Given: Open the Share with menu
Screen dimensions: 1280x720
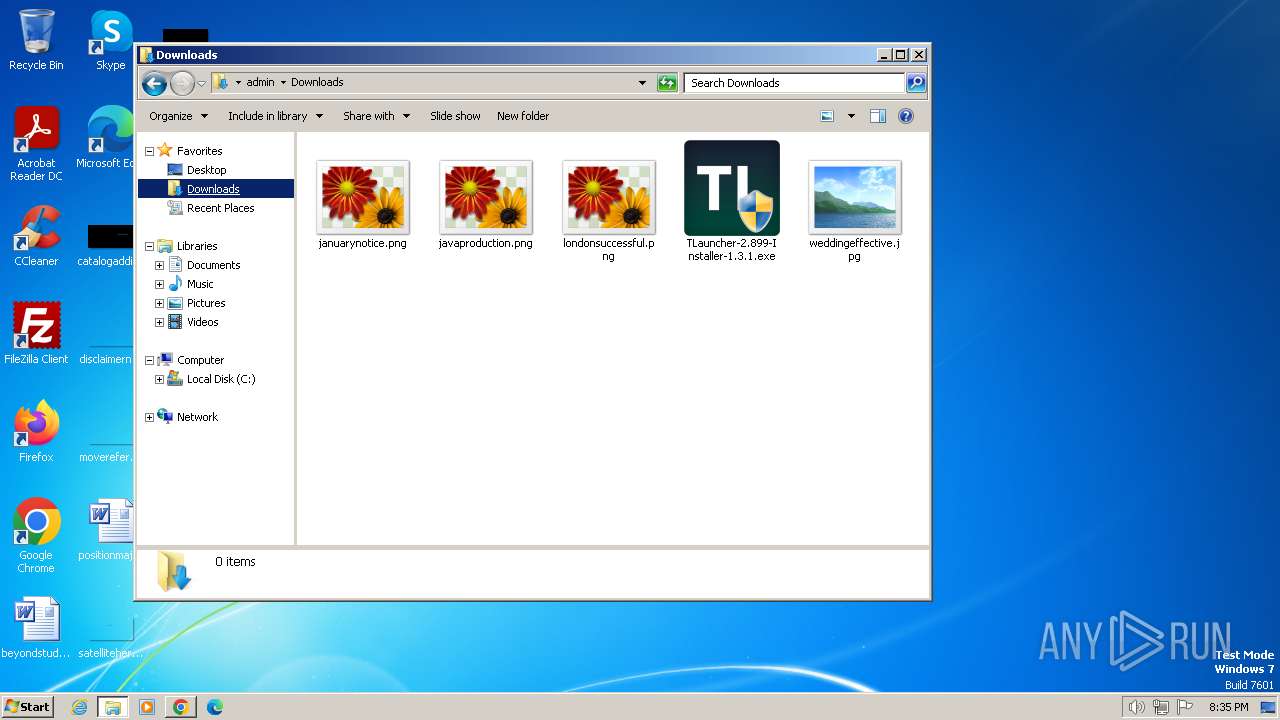Looking at the screenshot, I should point(376,116).
